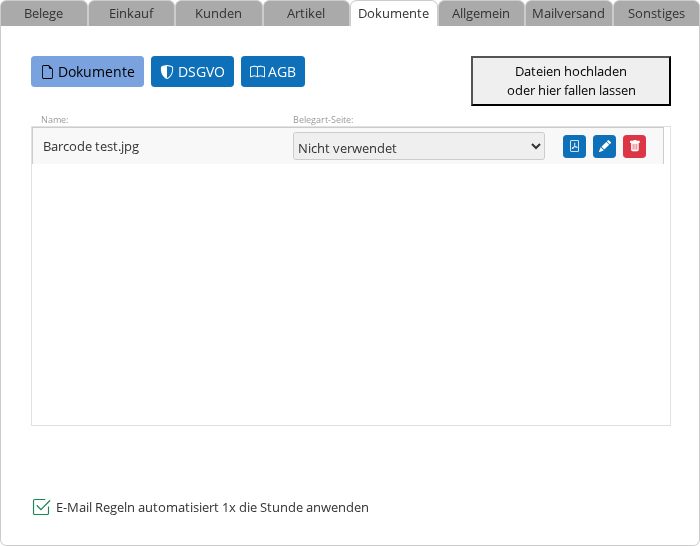The width and height of the screenshot is (700, 546).
Task: Select the 'Barcode test.jpg' file name
Action: 91,147
